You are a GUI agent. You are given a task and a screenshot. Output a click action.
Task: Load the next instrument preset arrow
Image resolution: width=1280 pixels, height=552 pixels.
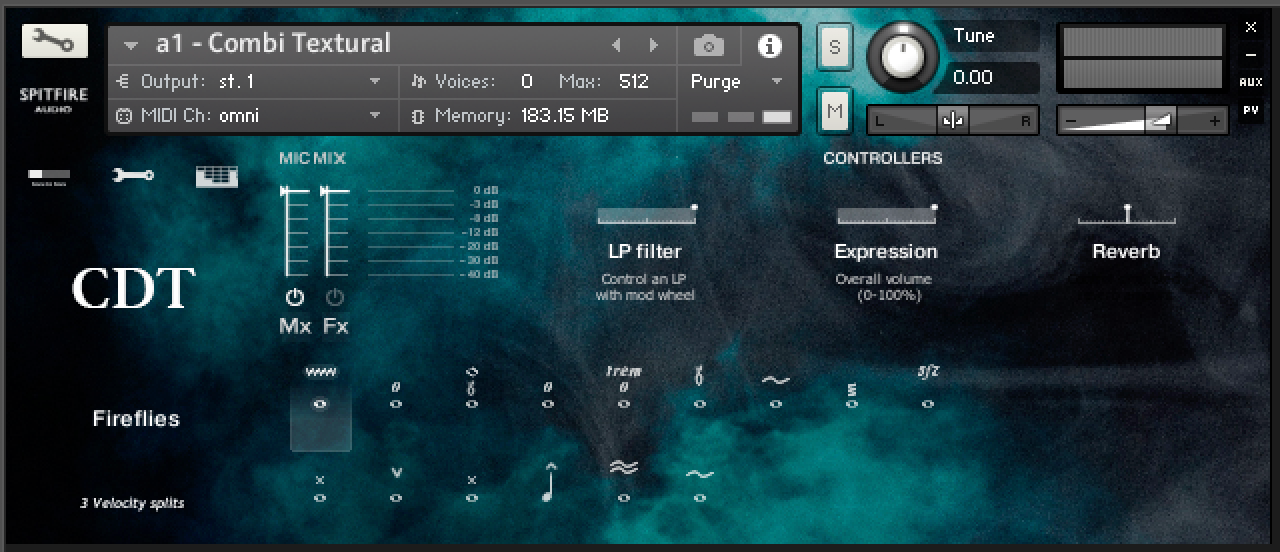click(654, 45)
